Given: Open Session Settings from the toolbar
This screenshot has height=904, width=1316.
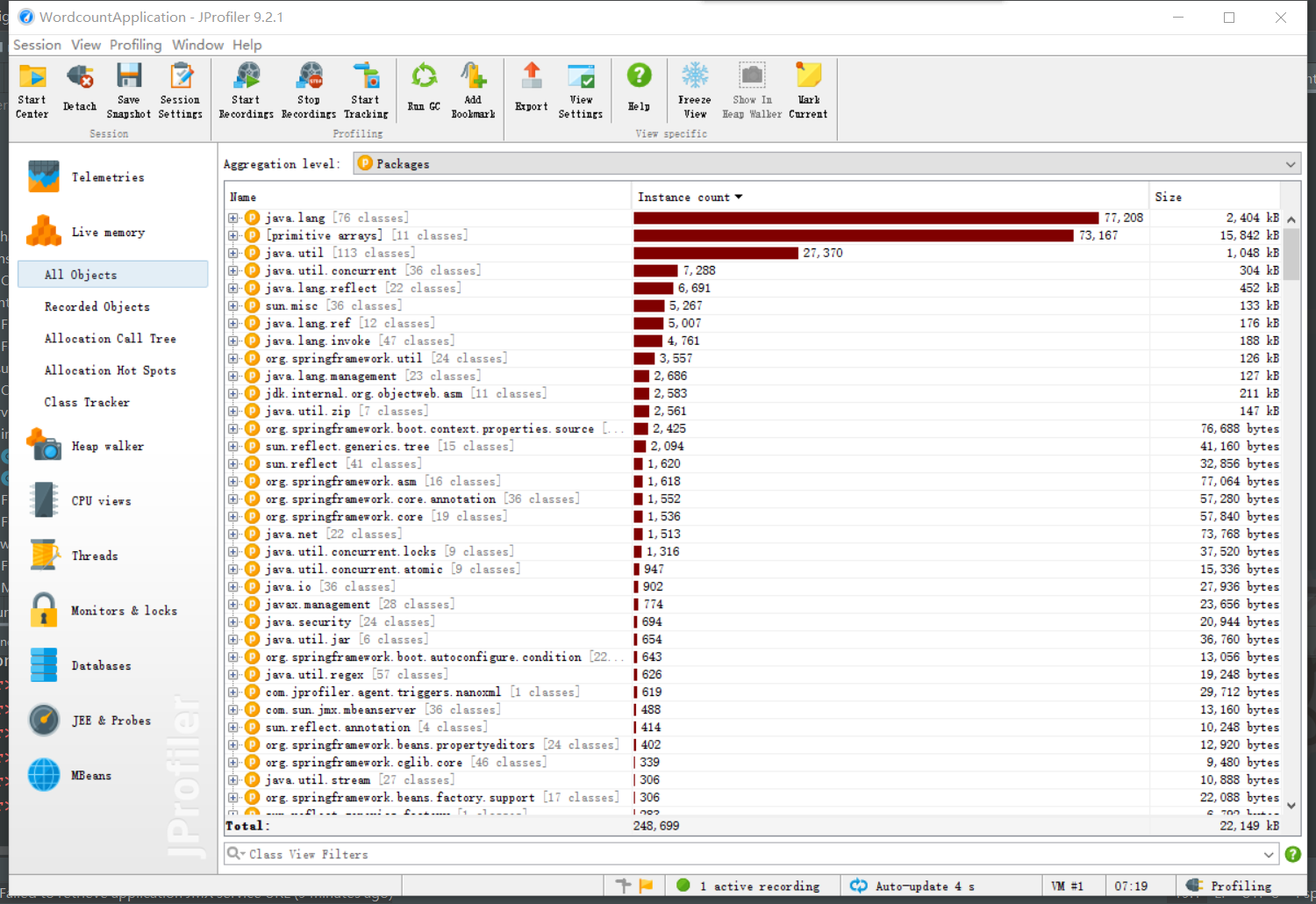Looking at the screenshot, I should click(x=181, y=90).
